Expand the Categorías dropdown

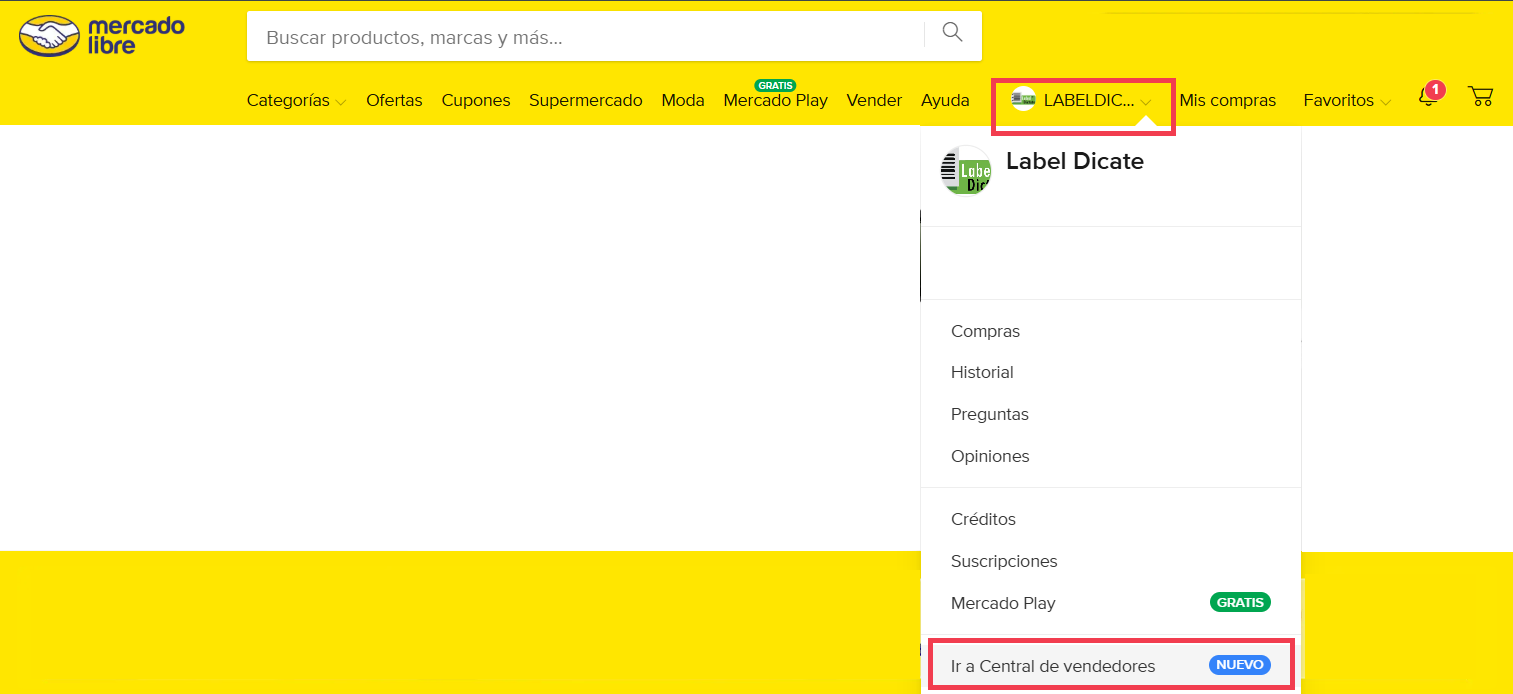point(296,100)
